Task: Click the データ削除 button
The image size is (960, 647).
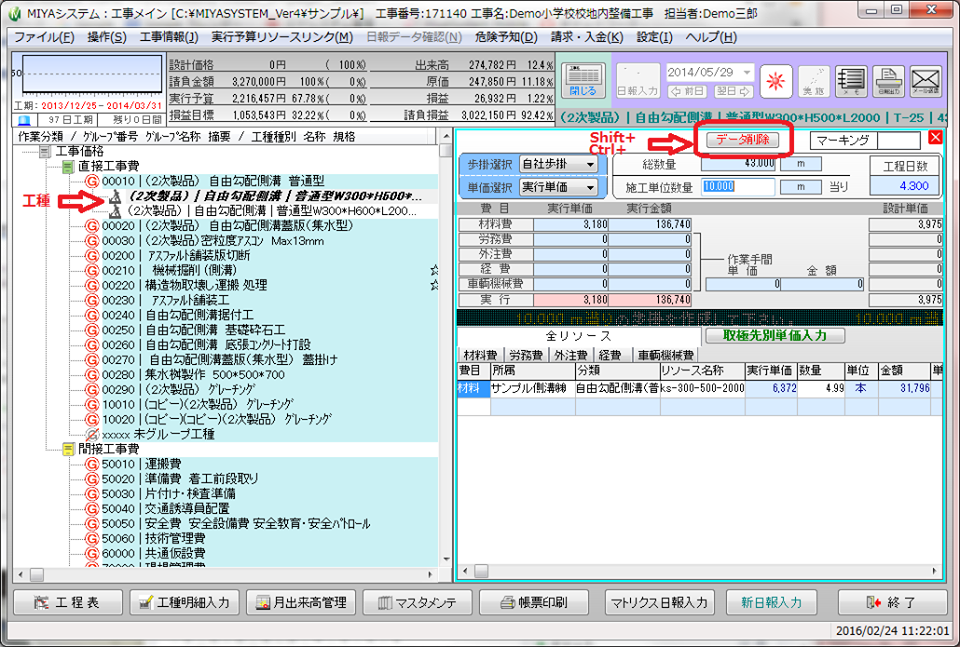Action: pos(743,140)
